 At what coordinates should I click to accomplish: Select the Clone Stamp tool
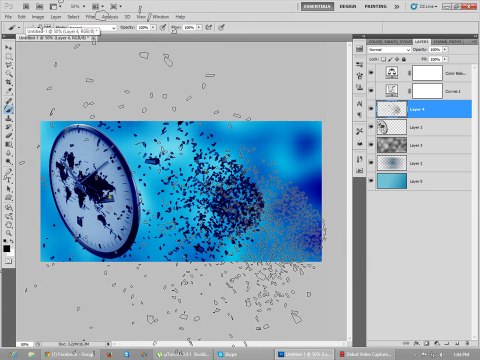click(x=8, y=118)
